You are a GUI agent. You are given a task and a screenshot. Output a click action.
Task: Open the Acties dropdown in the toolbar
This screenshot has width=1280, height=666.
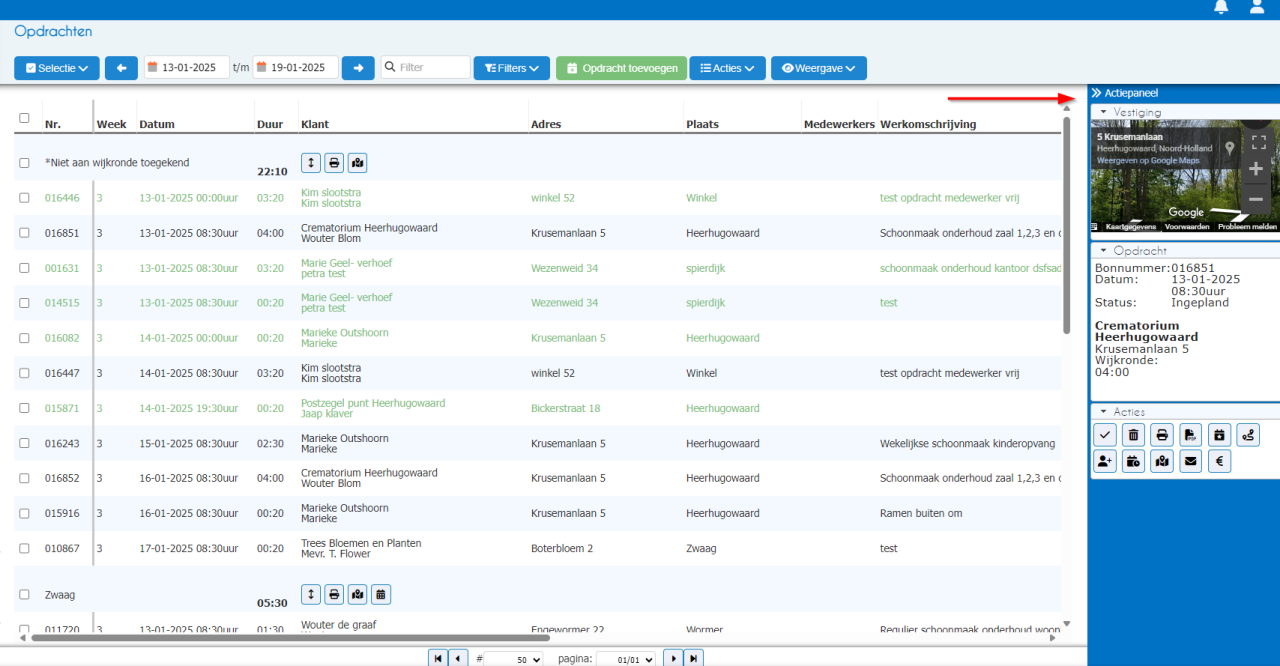pyautogui.click(x=728, y=68)
